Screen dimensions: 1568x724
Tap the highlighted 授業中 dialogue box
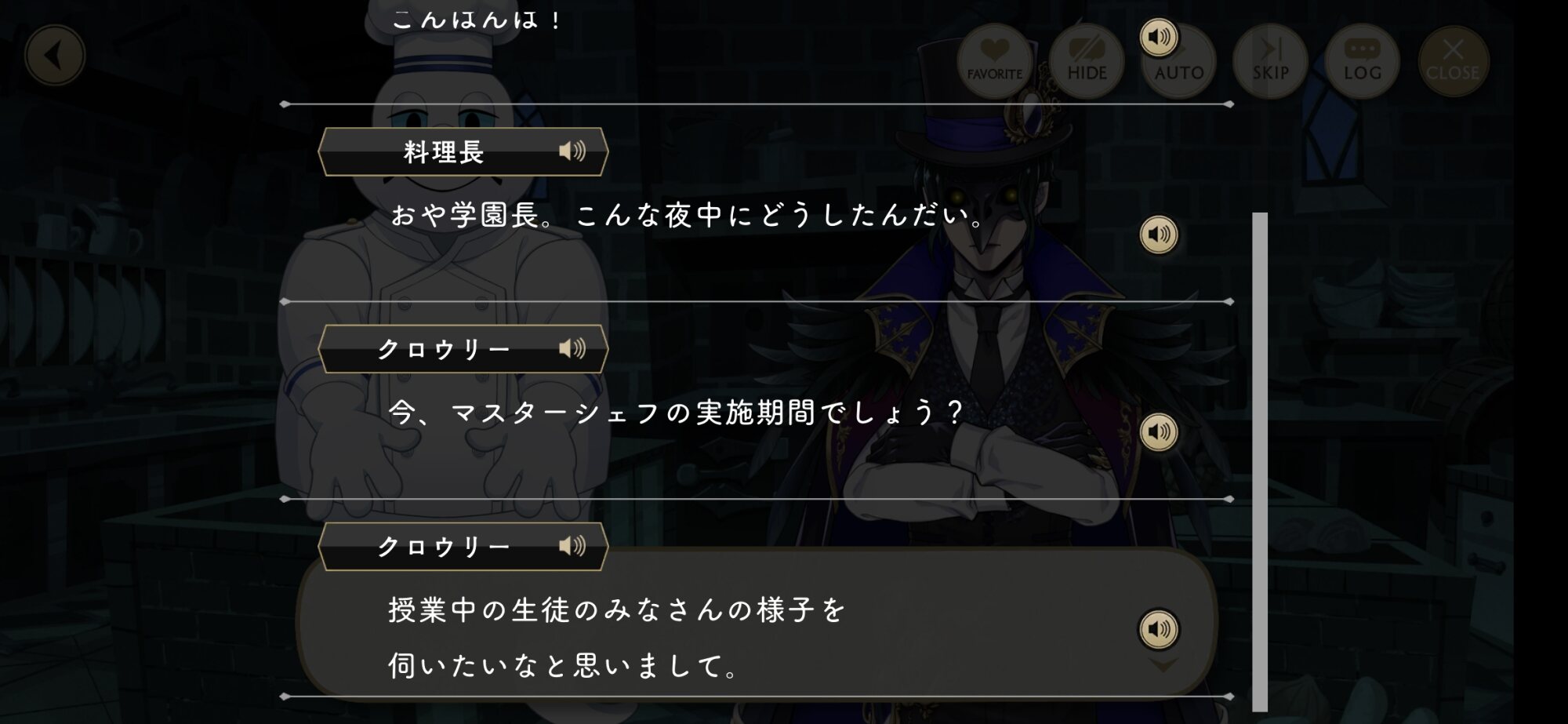click(x=757, y=624)
